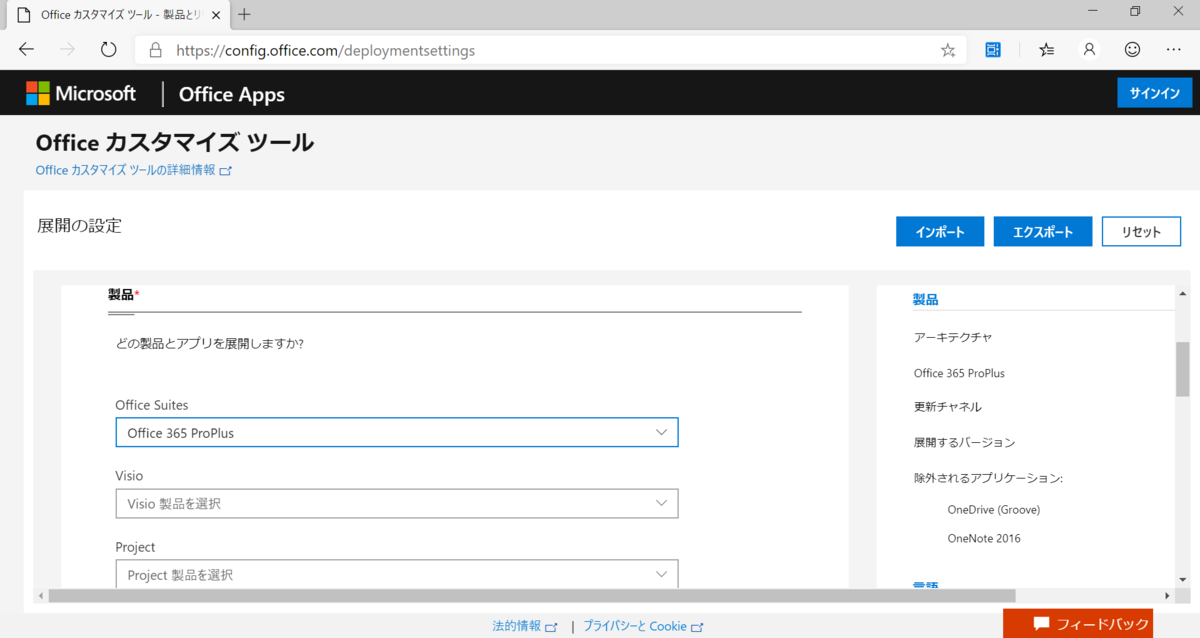
Task: Open the Visio 製品を選択 dropdown
Action: pyautogui.click(x=397, y=503)
